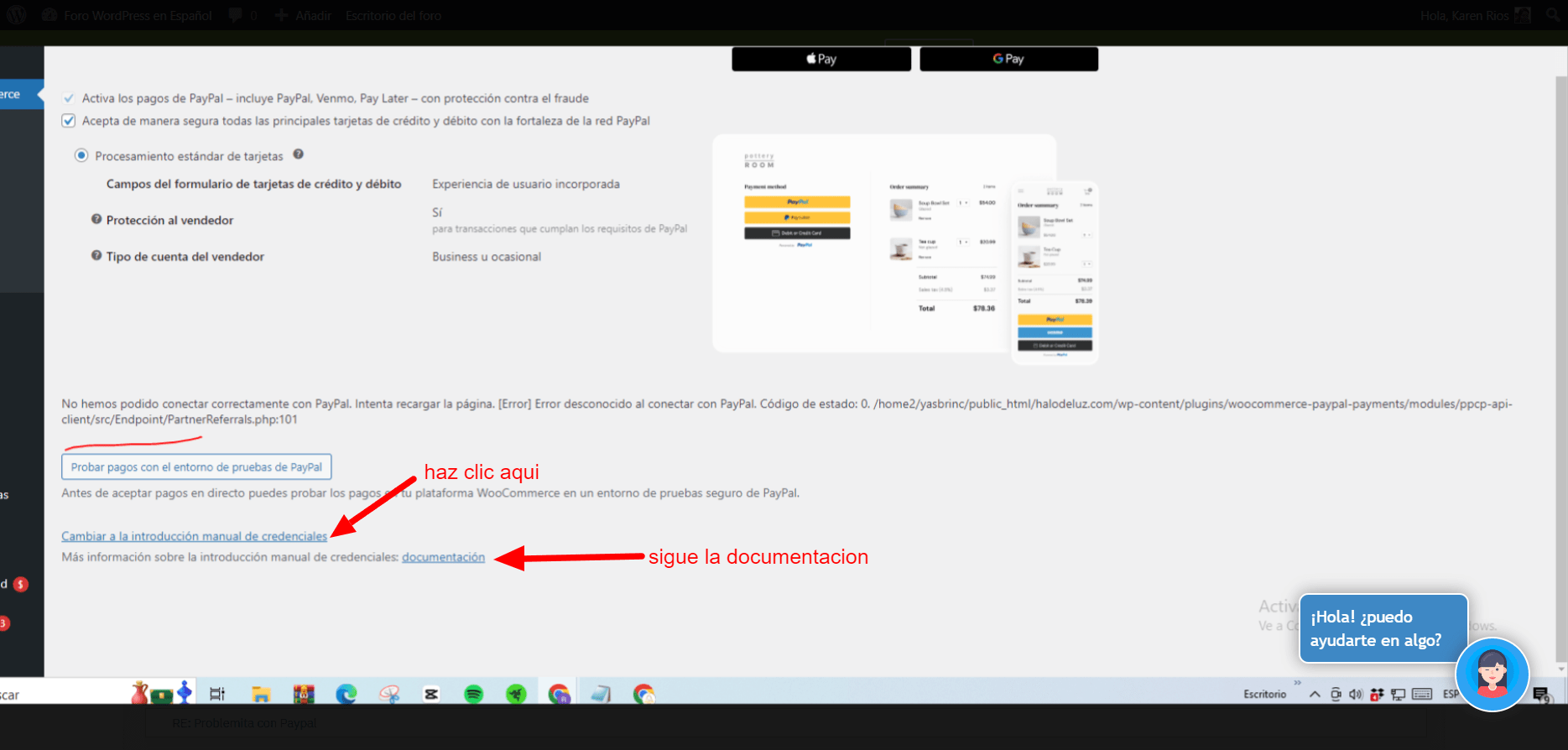
Task: Open File Explorer from the taskbar
Action: [261, 694]
